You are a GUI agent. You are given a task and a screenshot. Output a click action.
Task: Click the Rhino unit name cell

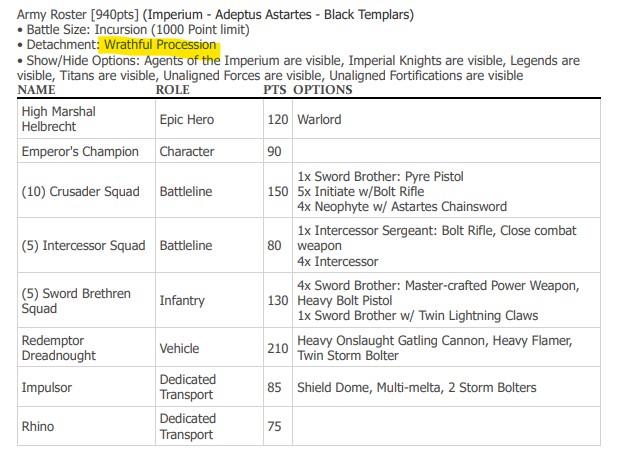point(38,427)
